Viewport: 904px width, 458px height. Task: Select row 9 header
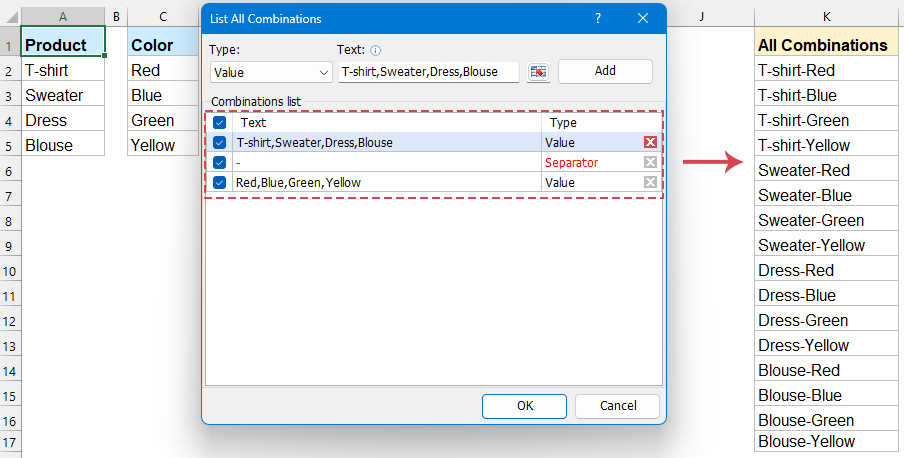tap(10, 246)
